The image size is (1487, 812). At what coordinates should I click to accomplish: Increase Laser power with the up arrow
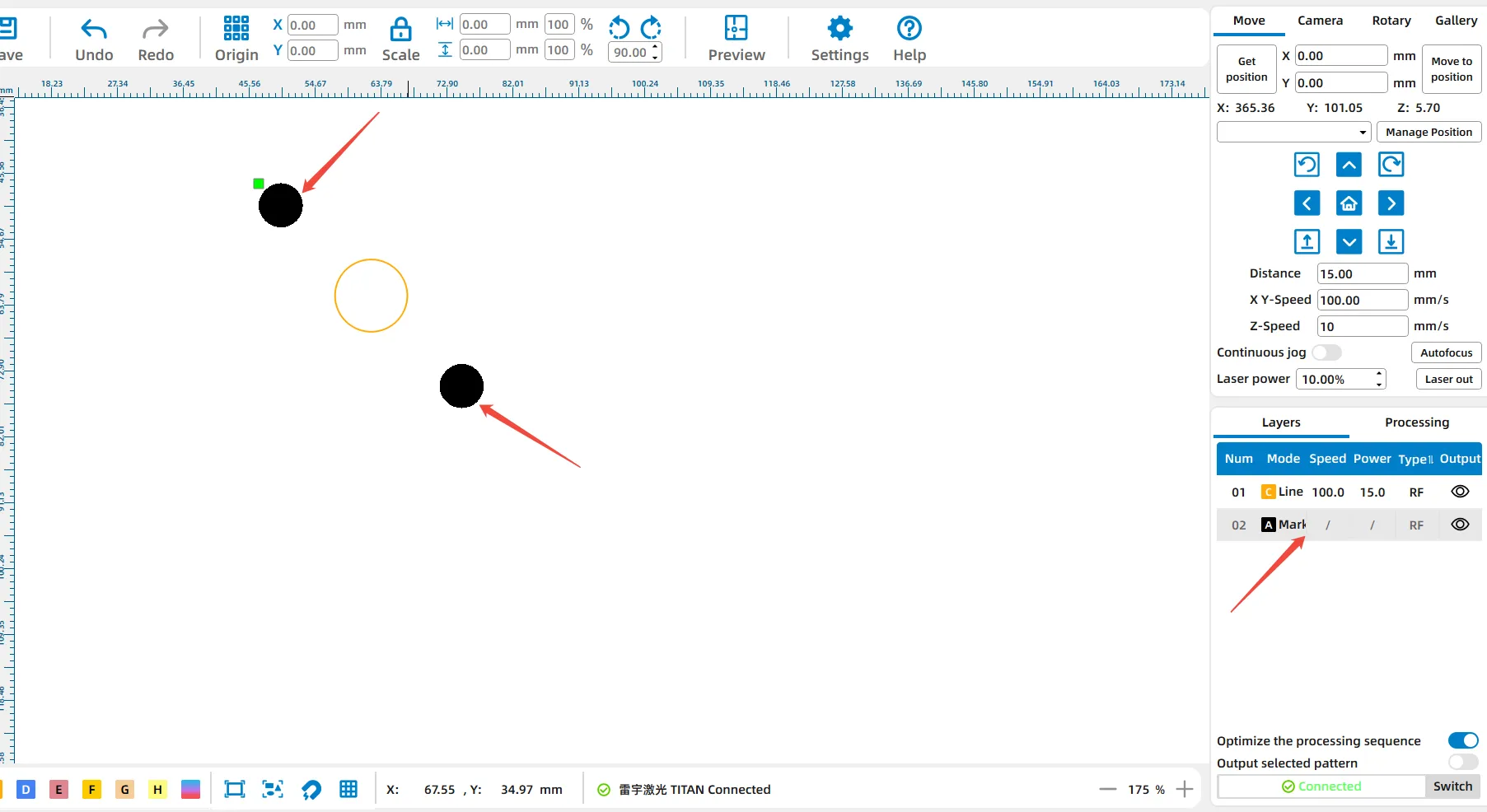pyautogui.click(x=1379, y=374)
